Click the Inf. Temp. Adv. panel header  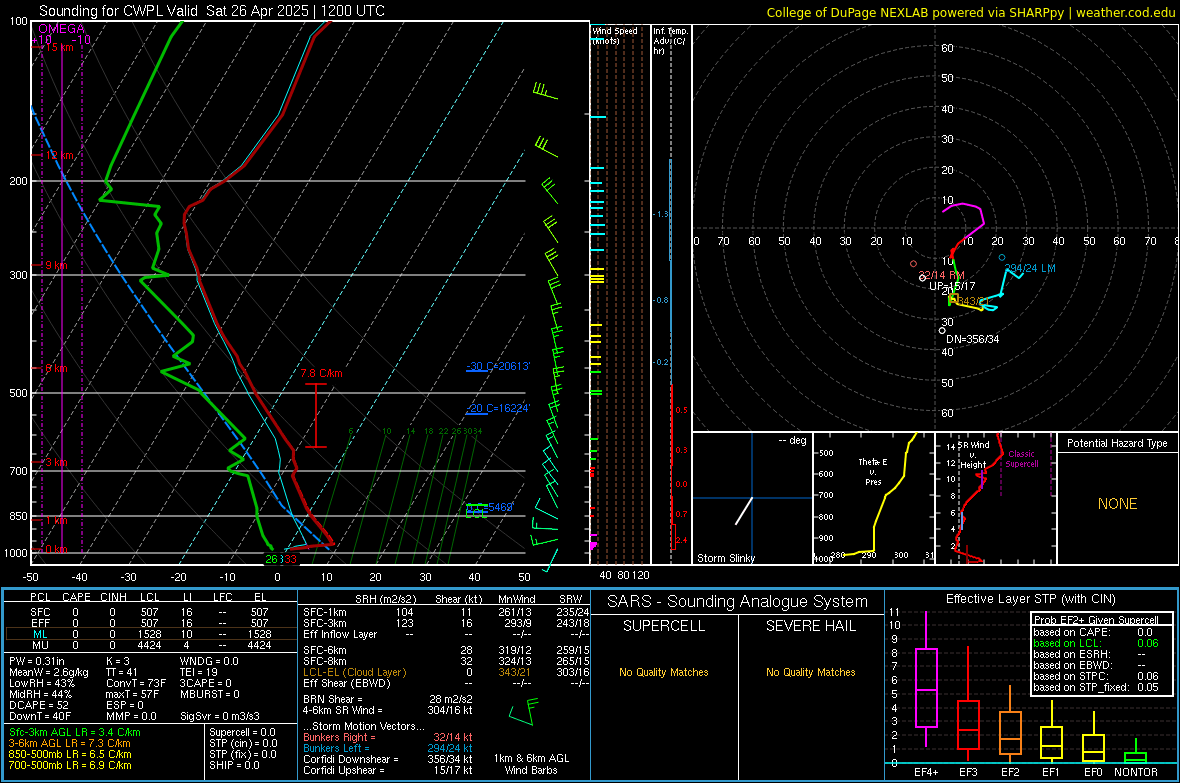point(670,41)
